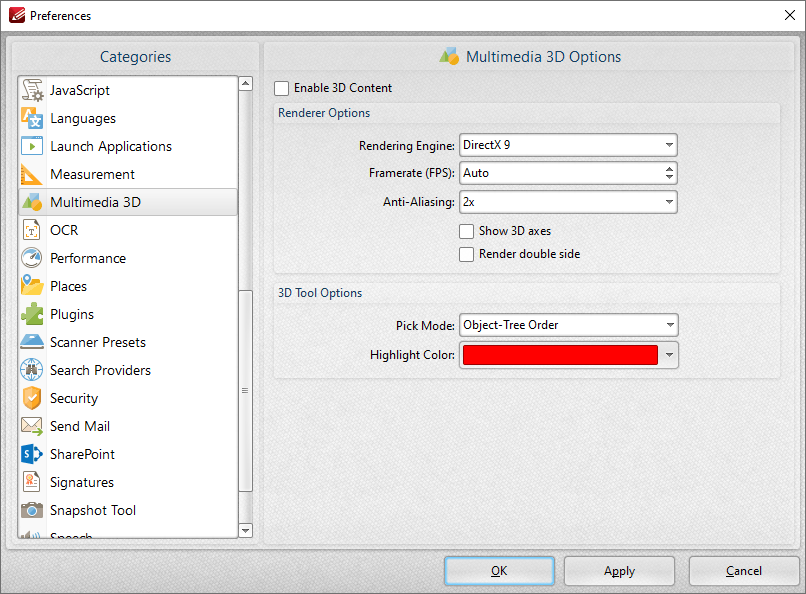This screenshot has width=806, height=594.
Task: Go to the Security category
Action: click(x=129, y=398)
